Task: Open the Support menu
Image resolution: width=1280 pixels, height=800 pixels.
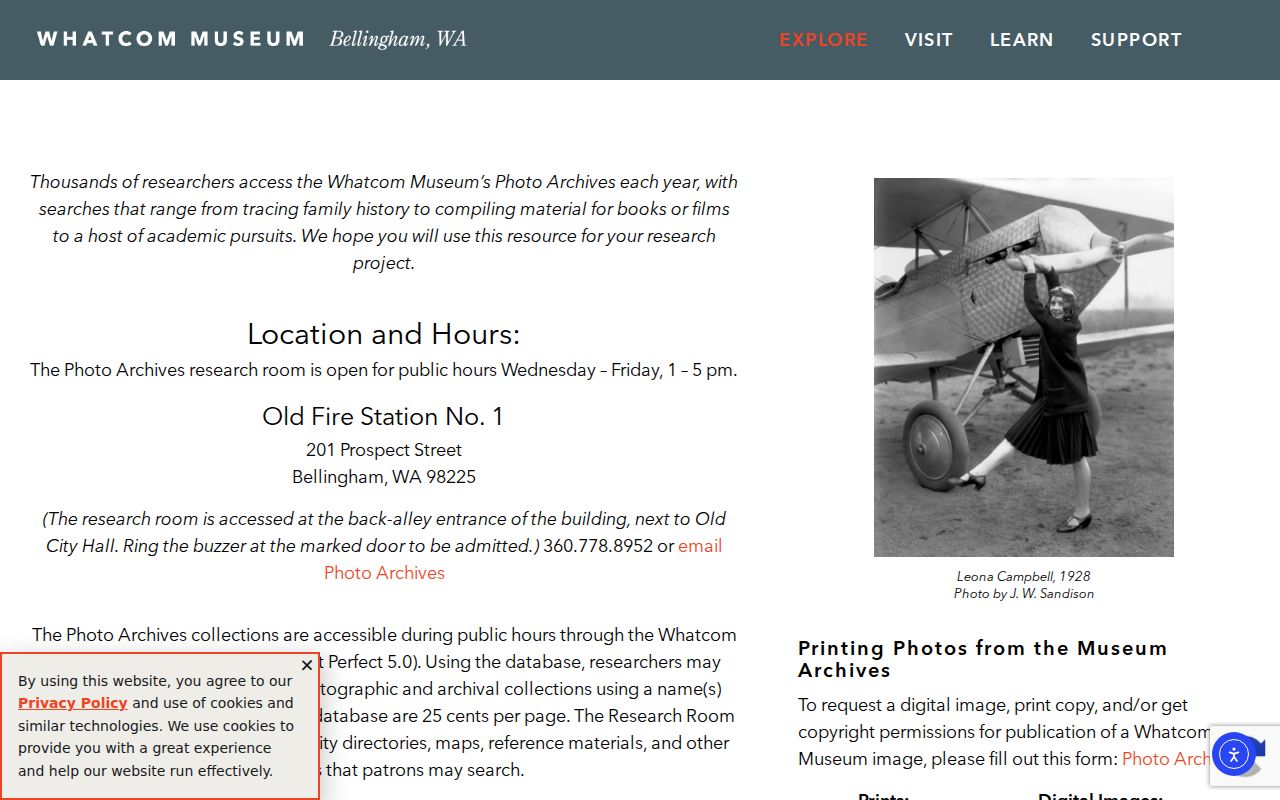Action: pyautogui.click(x=1136, y=40)
